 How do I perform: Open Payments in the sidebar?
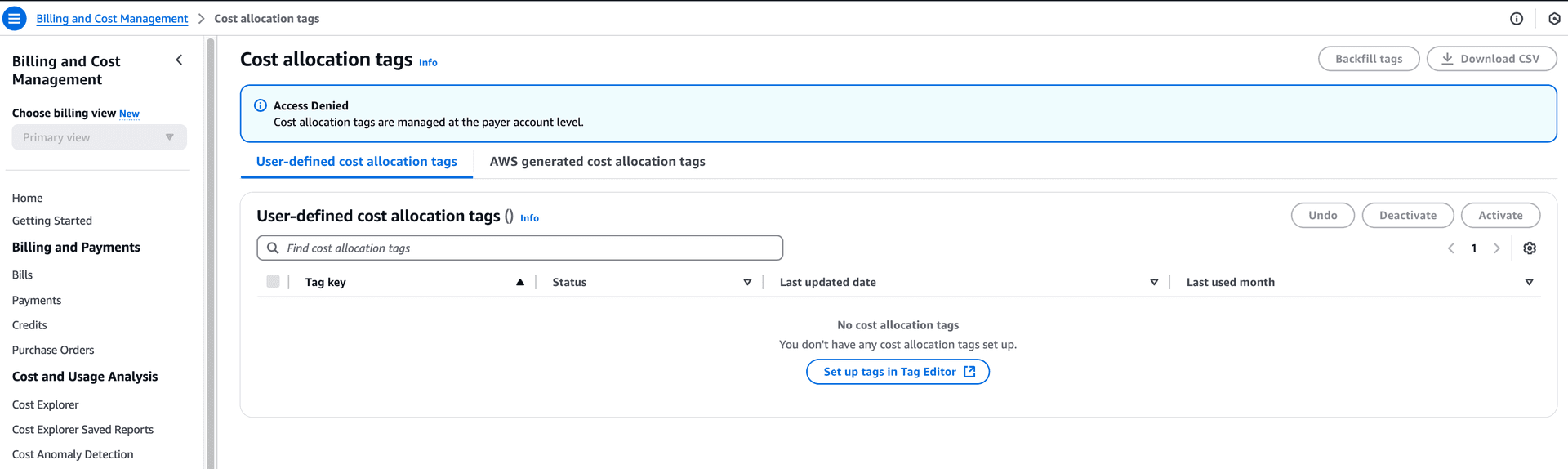pos(37,300)
